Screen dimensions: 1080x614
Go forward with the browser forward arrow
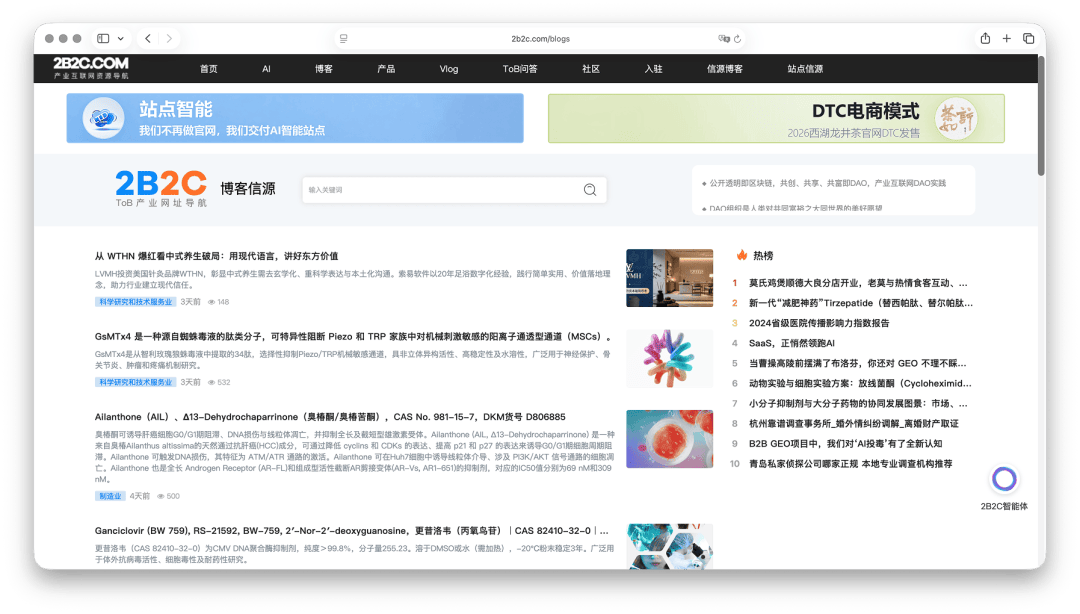pos(169,39)
